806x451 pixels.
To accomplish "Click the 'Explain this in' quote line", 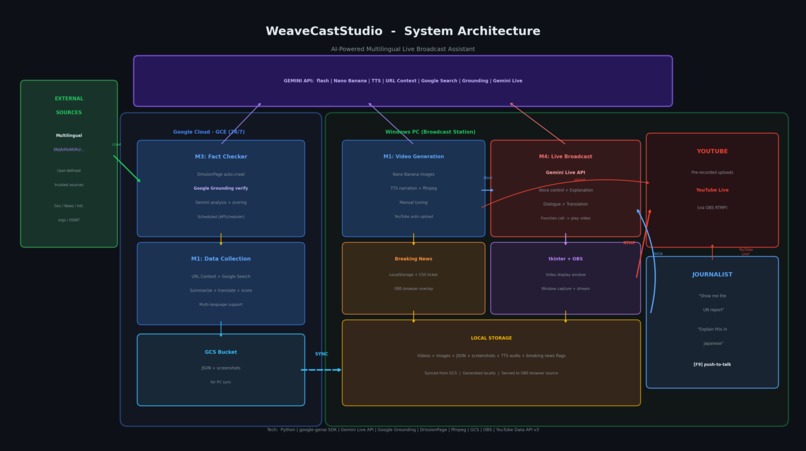I will coord(712,330).
